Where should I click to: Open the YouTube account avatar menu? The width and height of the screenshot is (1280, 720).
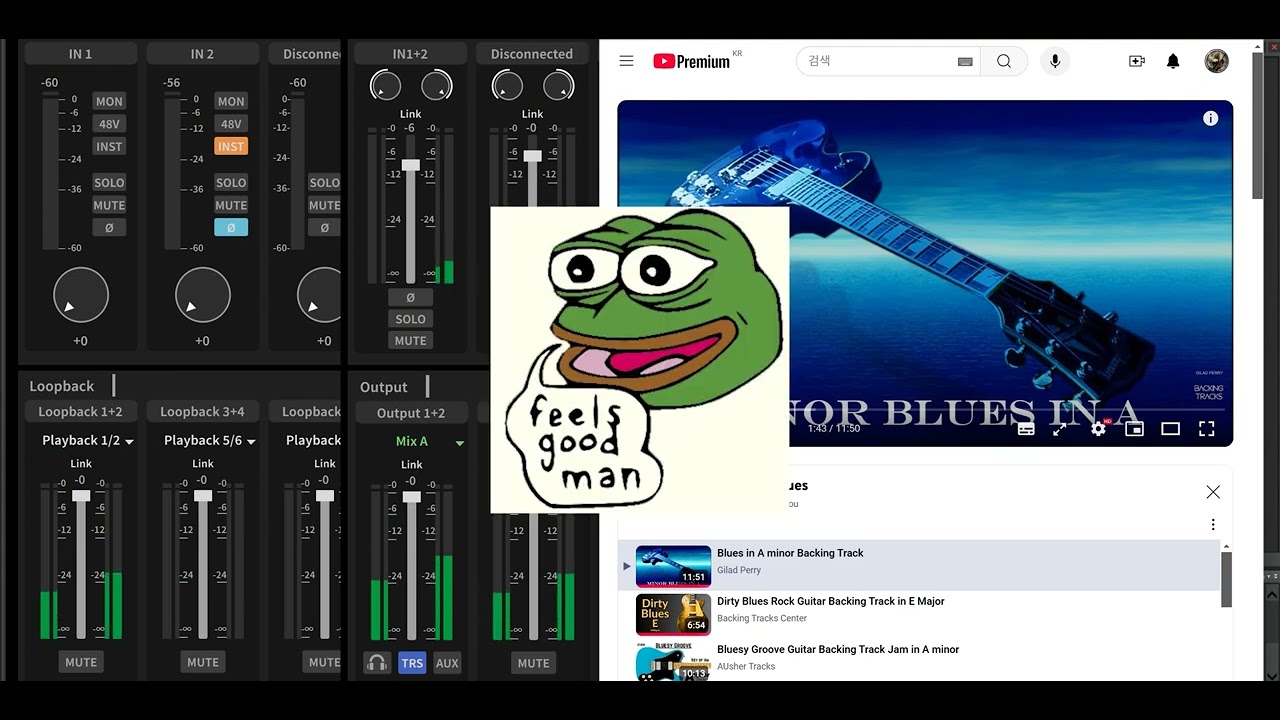[x=1216, y=61]
